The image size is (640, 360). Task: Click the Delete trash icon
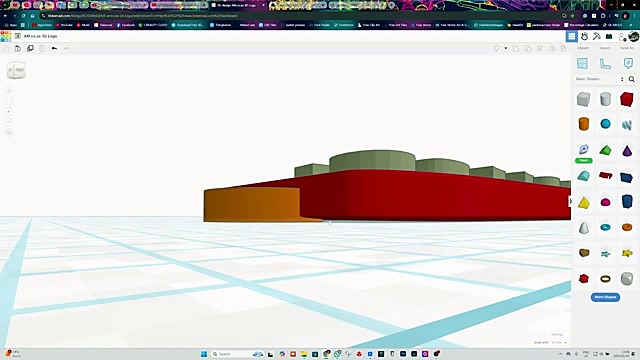point(42,49)
